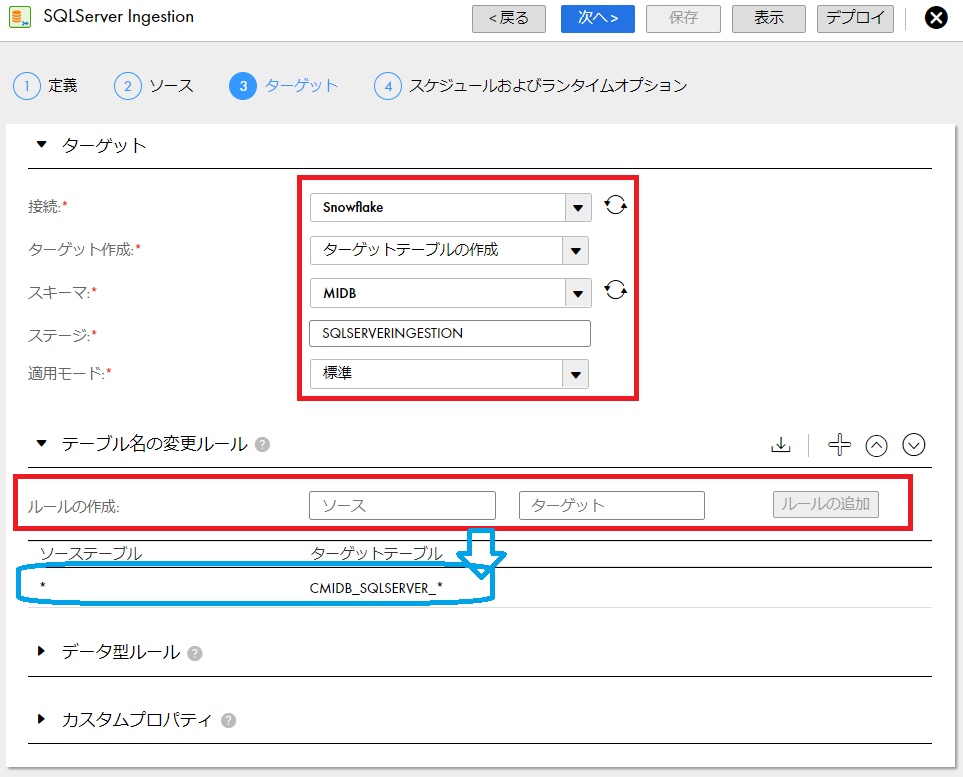
Task: Click the ターゲットテーブル column header
Action: tap(376, 553)
